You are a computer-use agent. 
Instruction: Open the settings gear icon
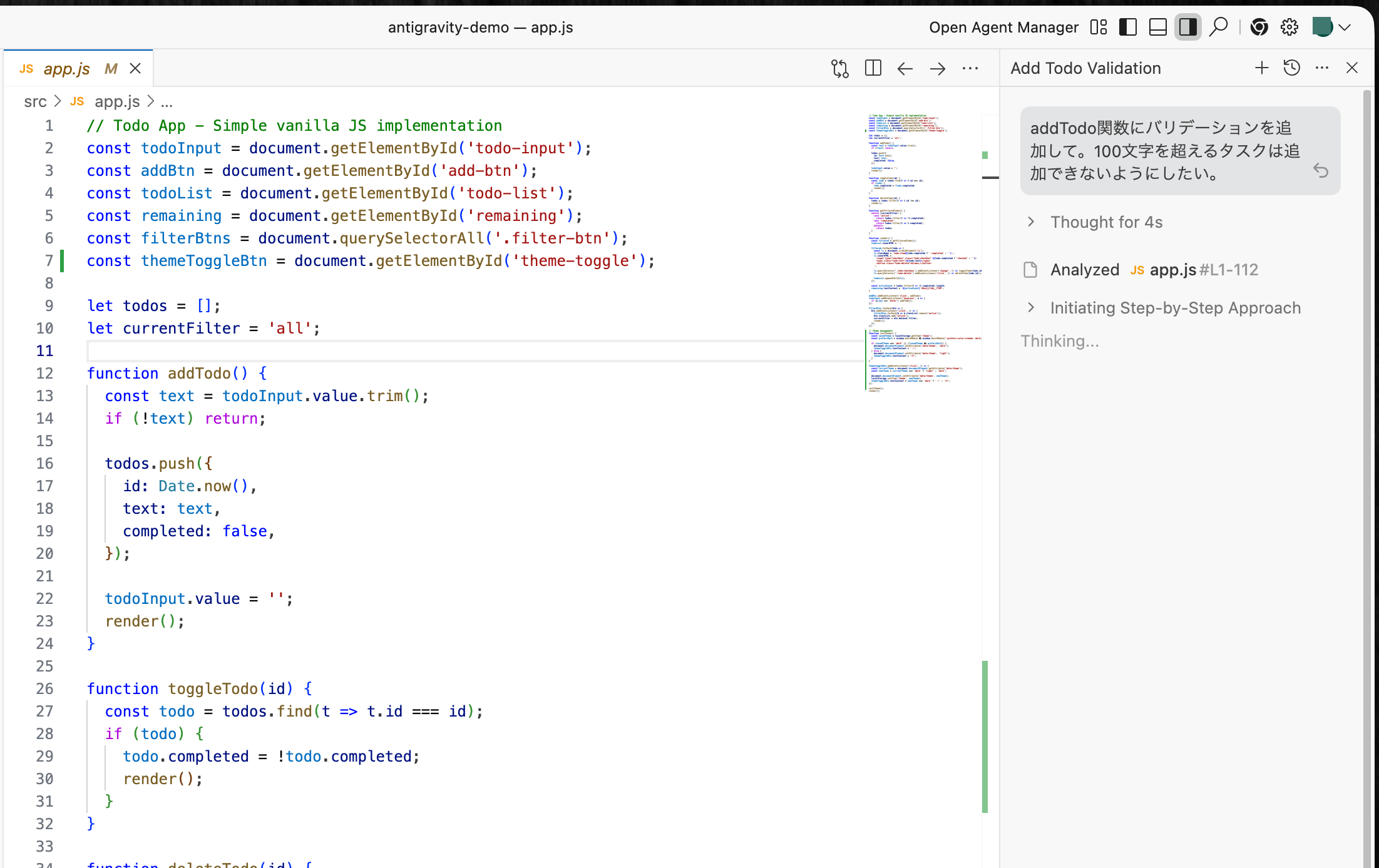click(1289, 27)
